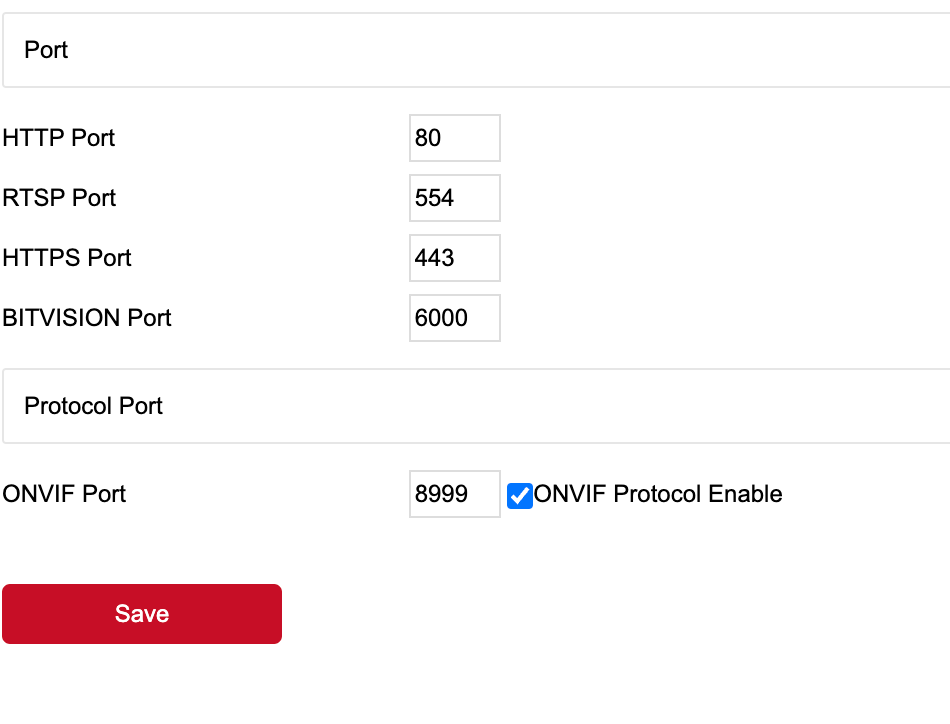This screenshot has width=950, height=724.
Task: Save the port settings with red button
Action: tap(142, 614)
